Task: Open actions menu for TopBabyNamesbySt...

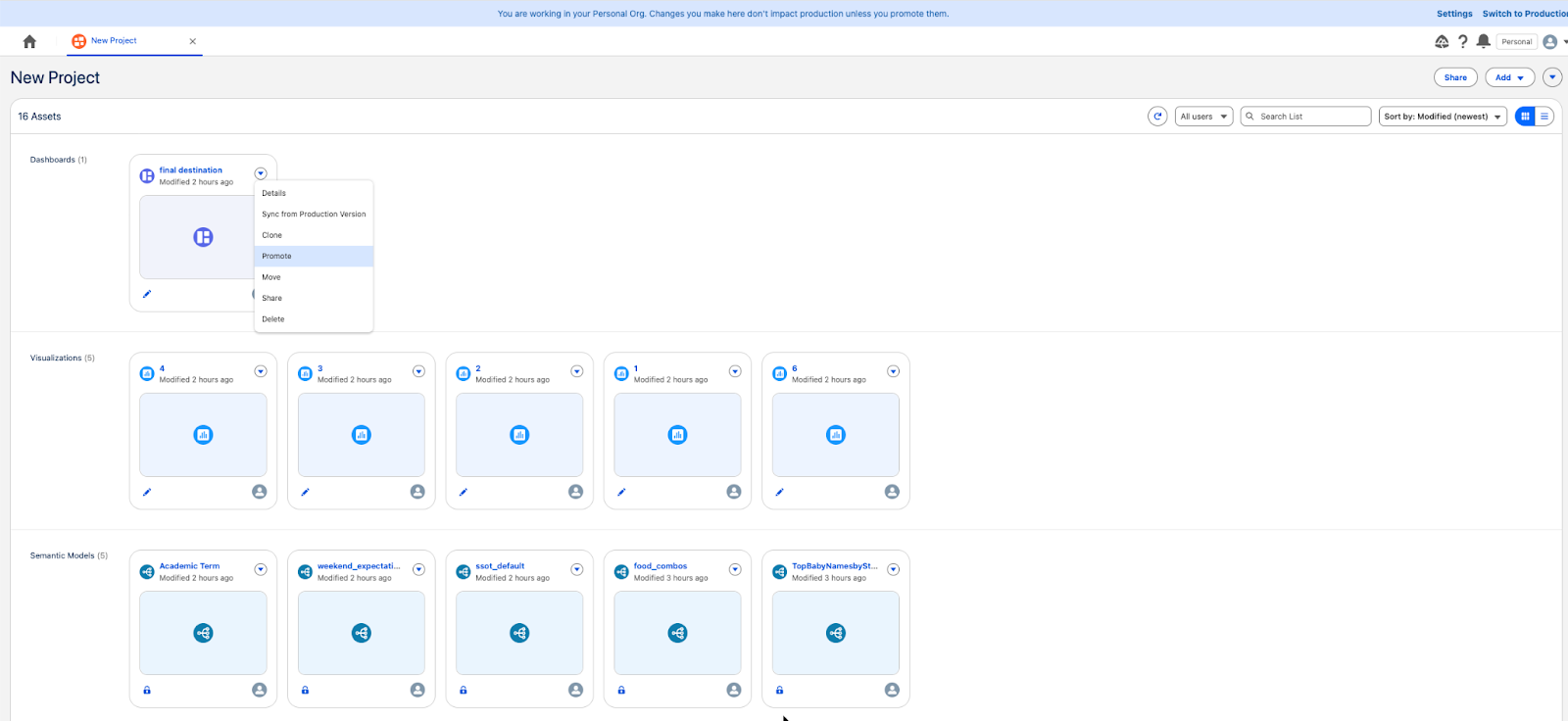Action: [x=893, y=569]
